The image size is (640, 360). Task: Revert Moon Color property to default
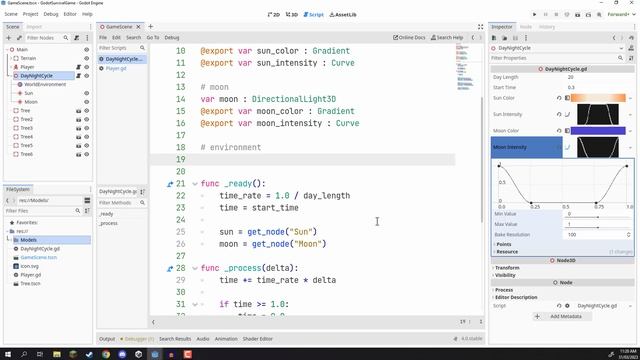pyautogui.click(x=559, y=131)
